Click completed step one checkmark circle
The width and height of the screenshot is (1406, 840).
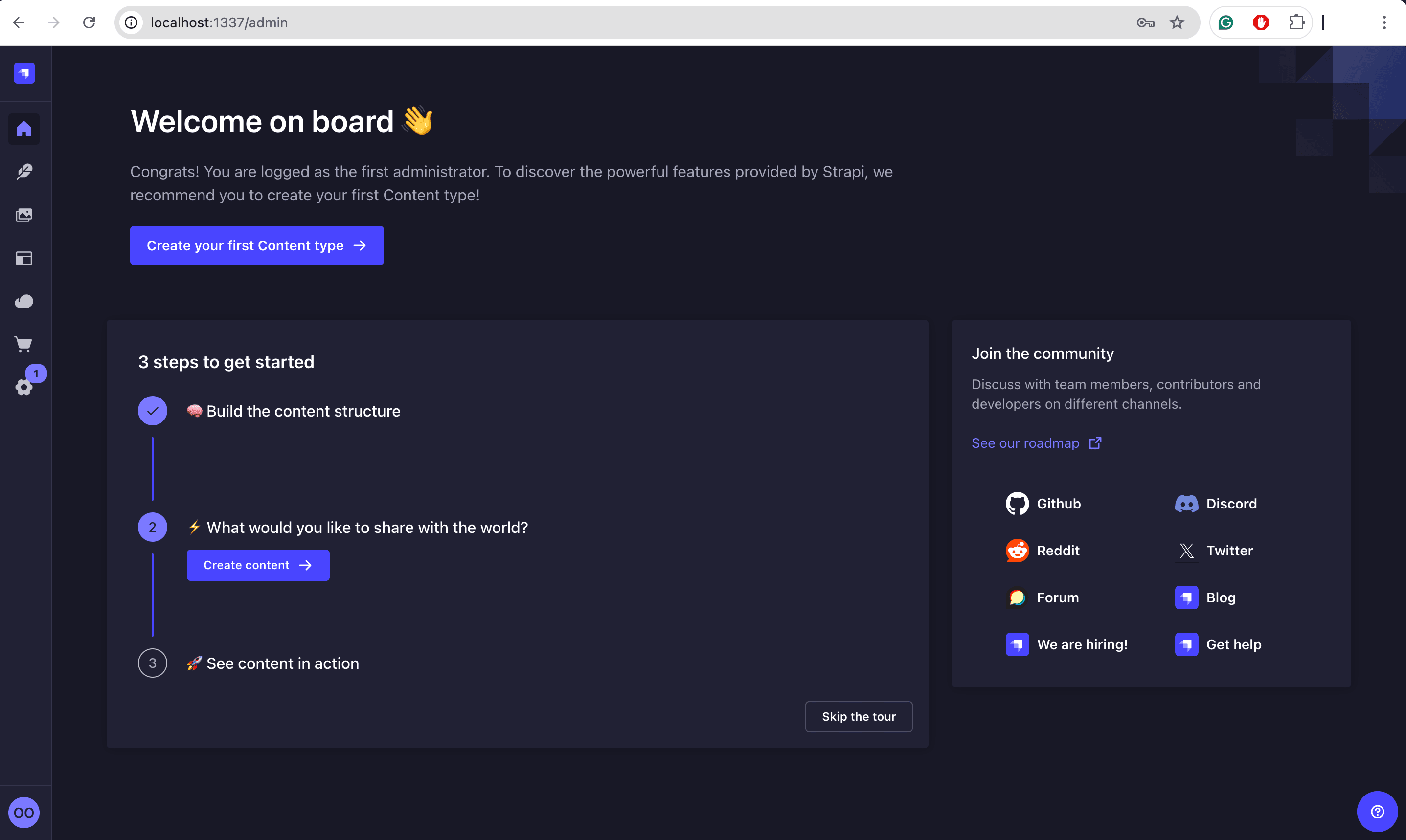pyautogui.click(x=152, y=411)
